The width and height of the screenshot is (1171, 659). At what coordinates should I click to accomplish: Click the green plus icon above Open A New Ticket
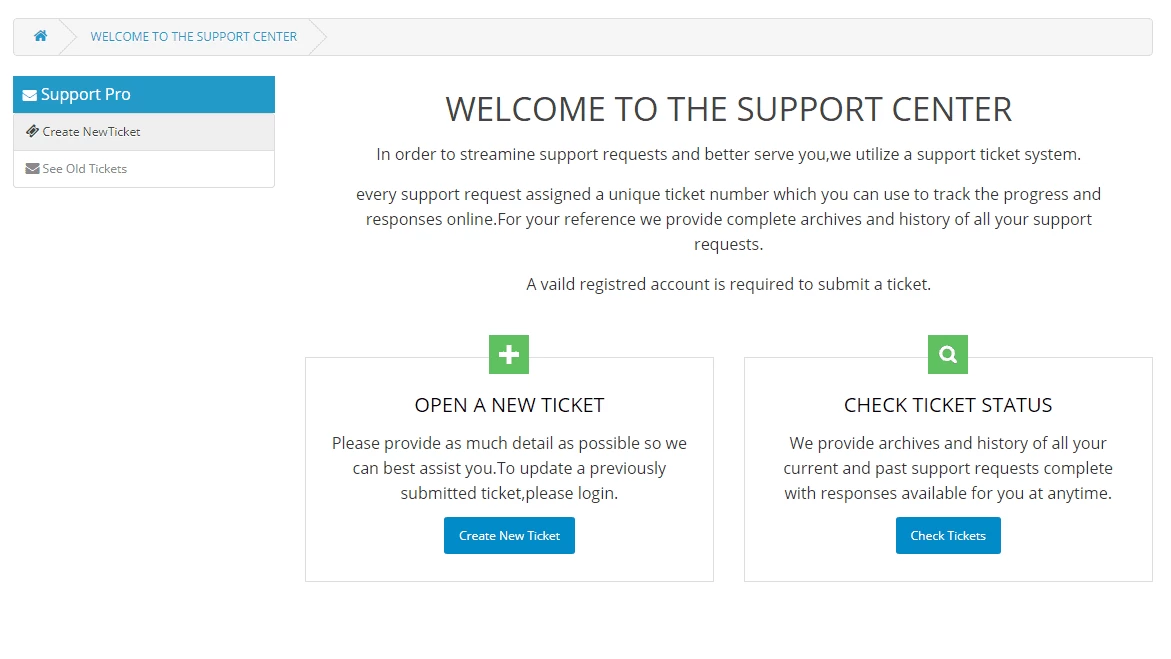pyautogui.click(x=509, y=354)
